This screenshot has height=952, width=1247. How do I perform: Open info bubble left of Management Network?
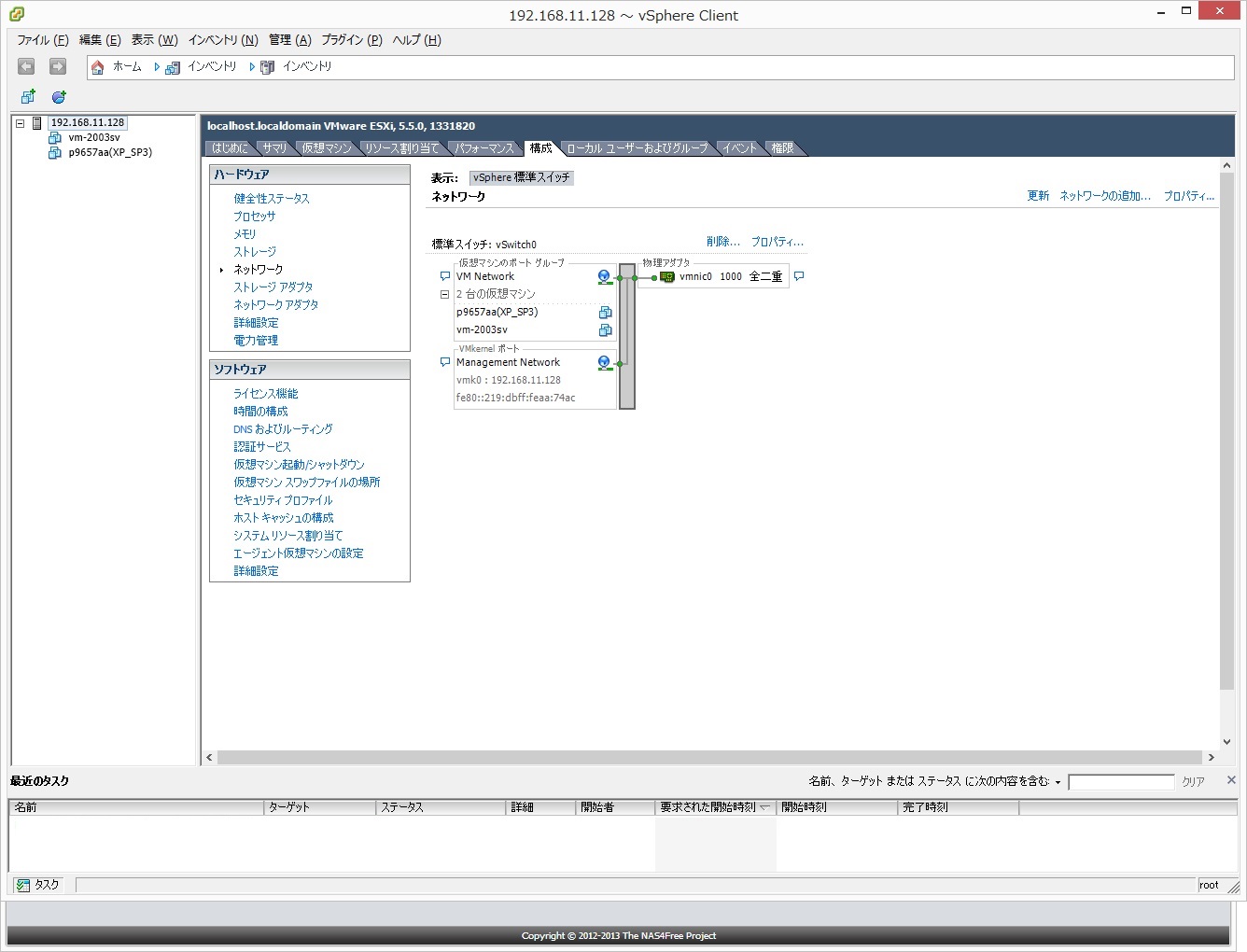[x=445, y=362]
